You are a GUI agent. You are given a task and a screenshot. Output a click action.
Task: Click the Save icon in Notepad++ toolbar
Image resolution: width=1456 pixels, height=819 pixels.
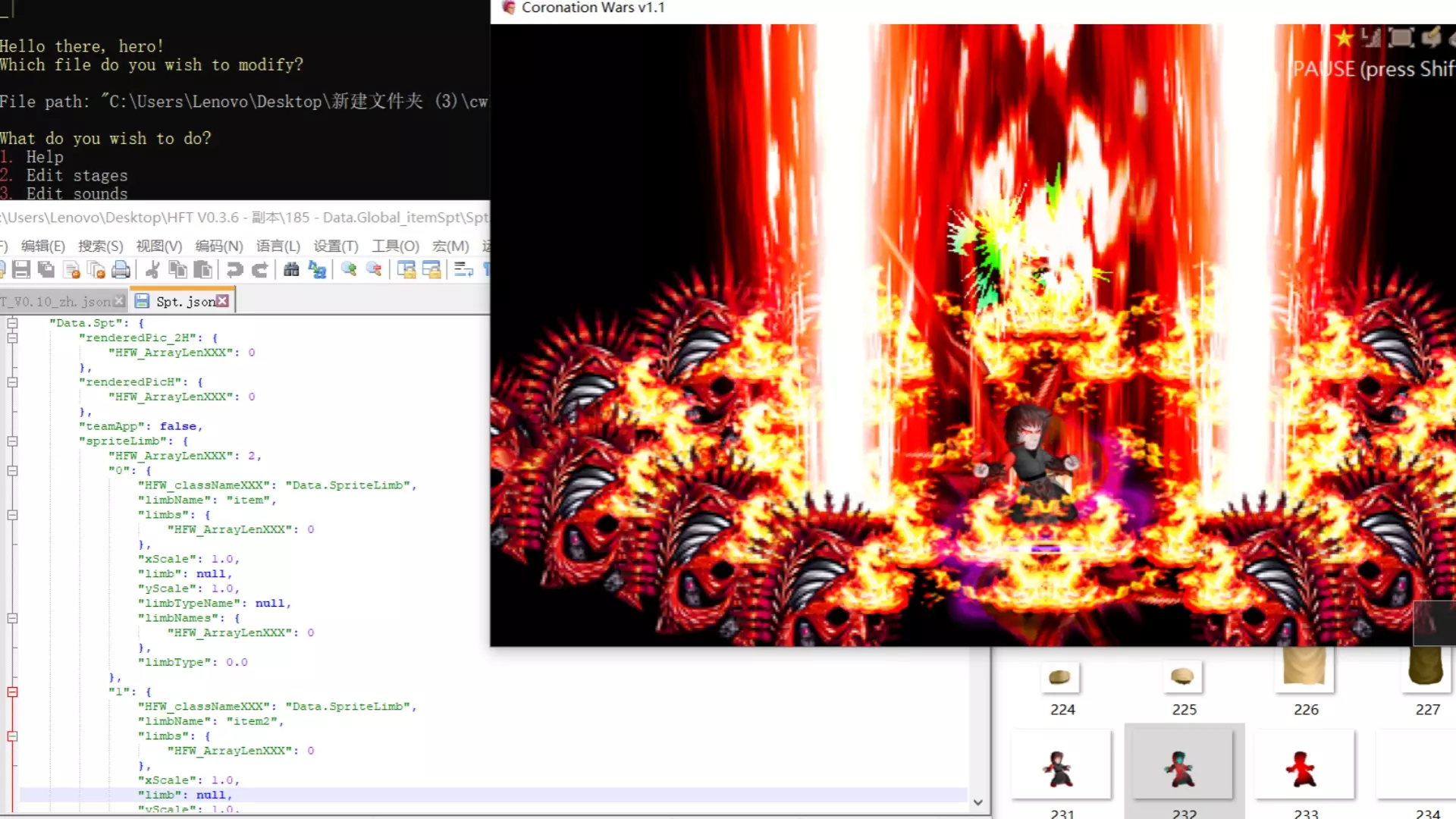(x=21, y=269)
